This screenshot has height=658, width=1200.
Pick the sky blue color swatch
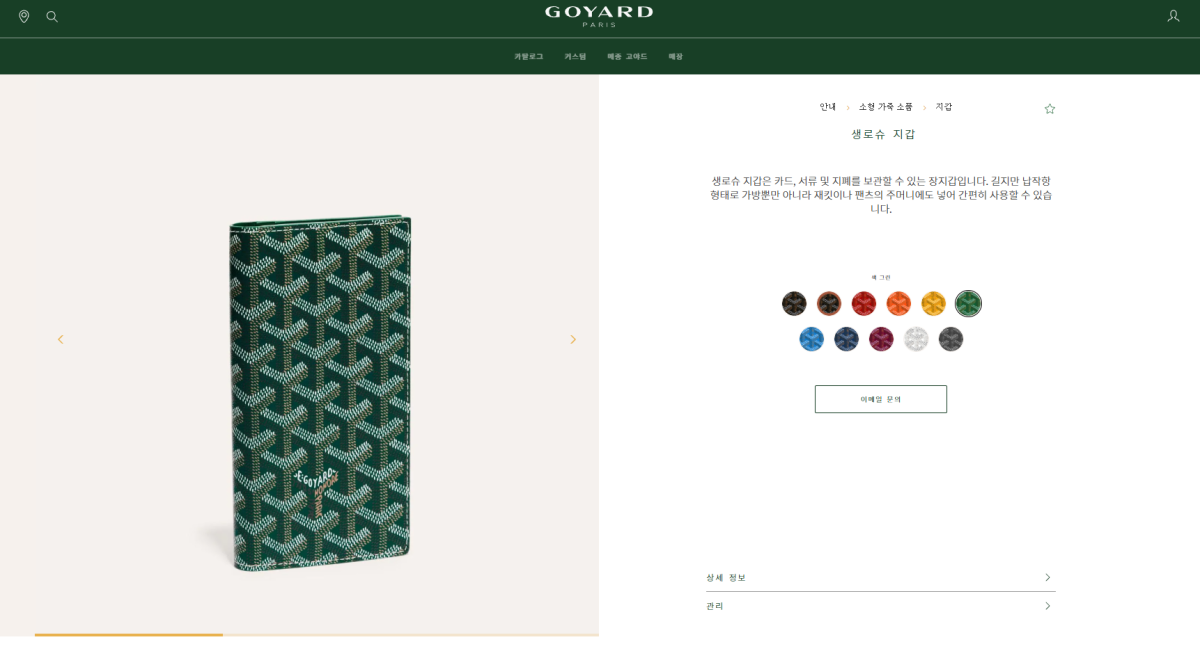812,339
